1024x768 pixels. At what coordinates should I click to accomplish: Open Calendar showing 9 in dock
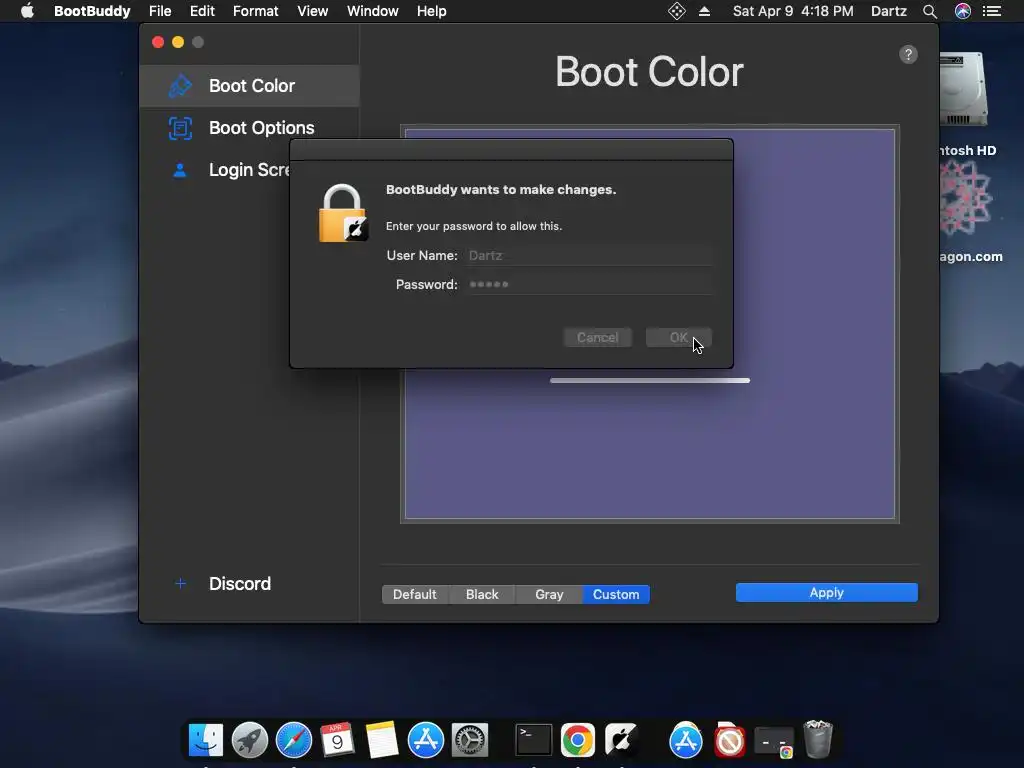click(x=337, y=740)
